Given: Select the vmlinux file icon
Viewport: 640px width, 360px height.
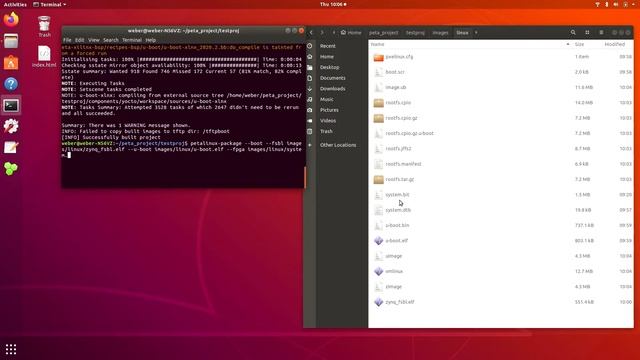Looking at the screenshot, I should point(378,271).
